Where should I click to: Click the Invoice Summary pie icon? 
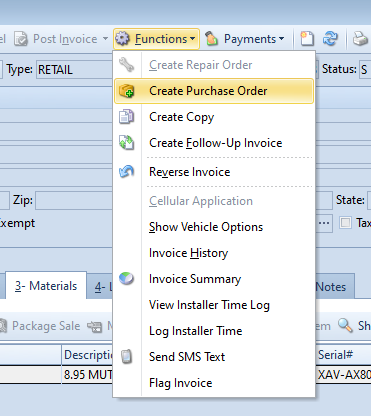click(x=127, y=279)
